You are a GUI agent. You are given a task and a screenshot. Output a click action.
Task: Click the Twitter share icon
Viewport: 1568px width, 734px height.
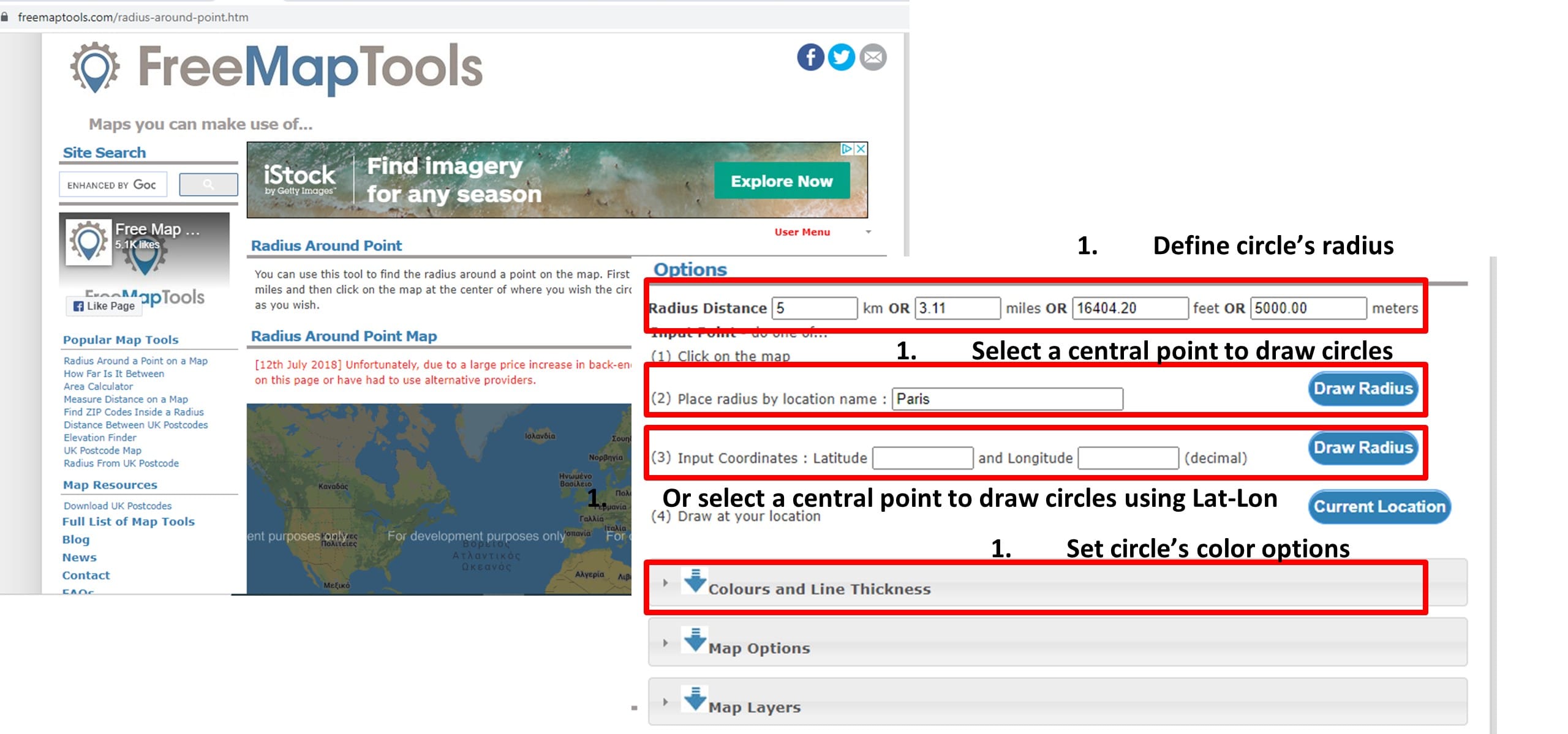[841, 58]
